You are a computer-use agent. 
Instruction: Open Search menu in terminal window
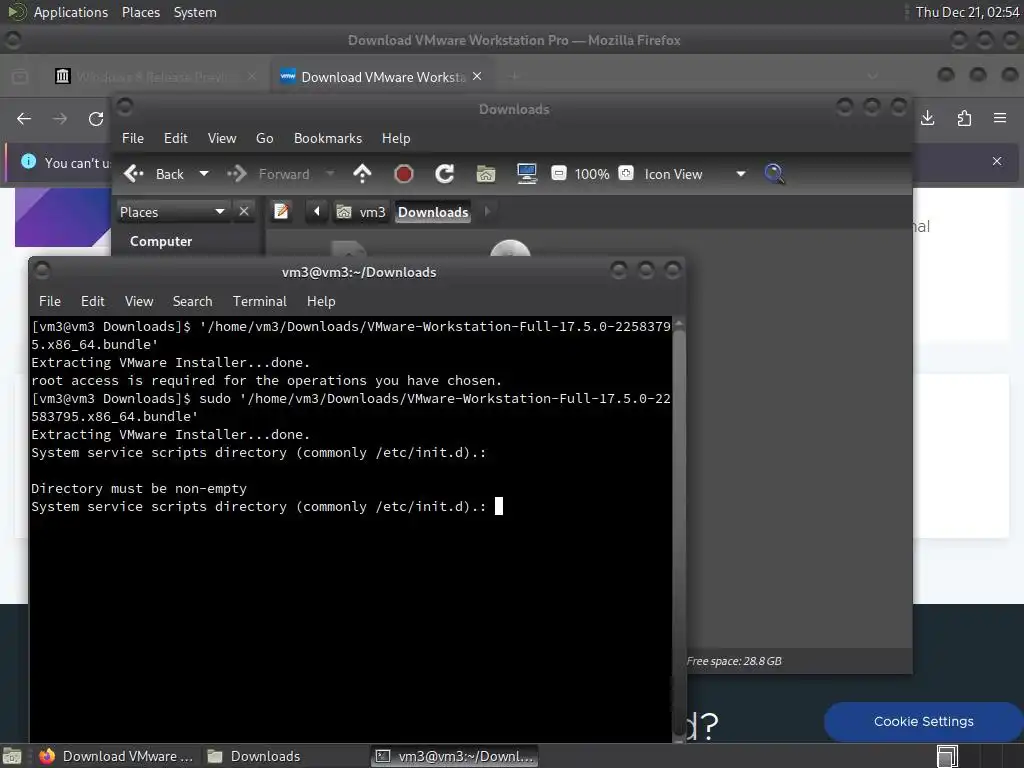click(192, 301)
